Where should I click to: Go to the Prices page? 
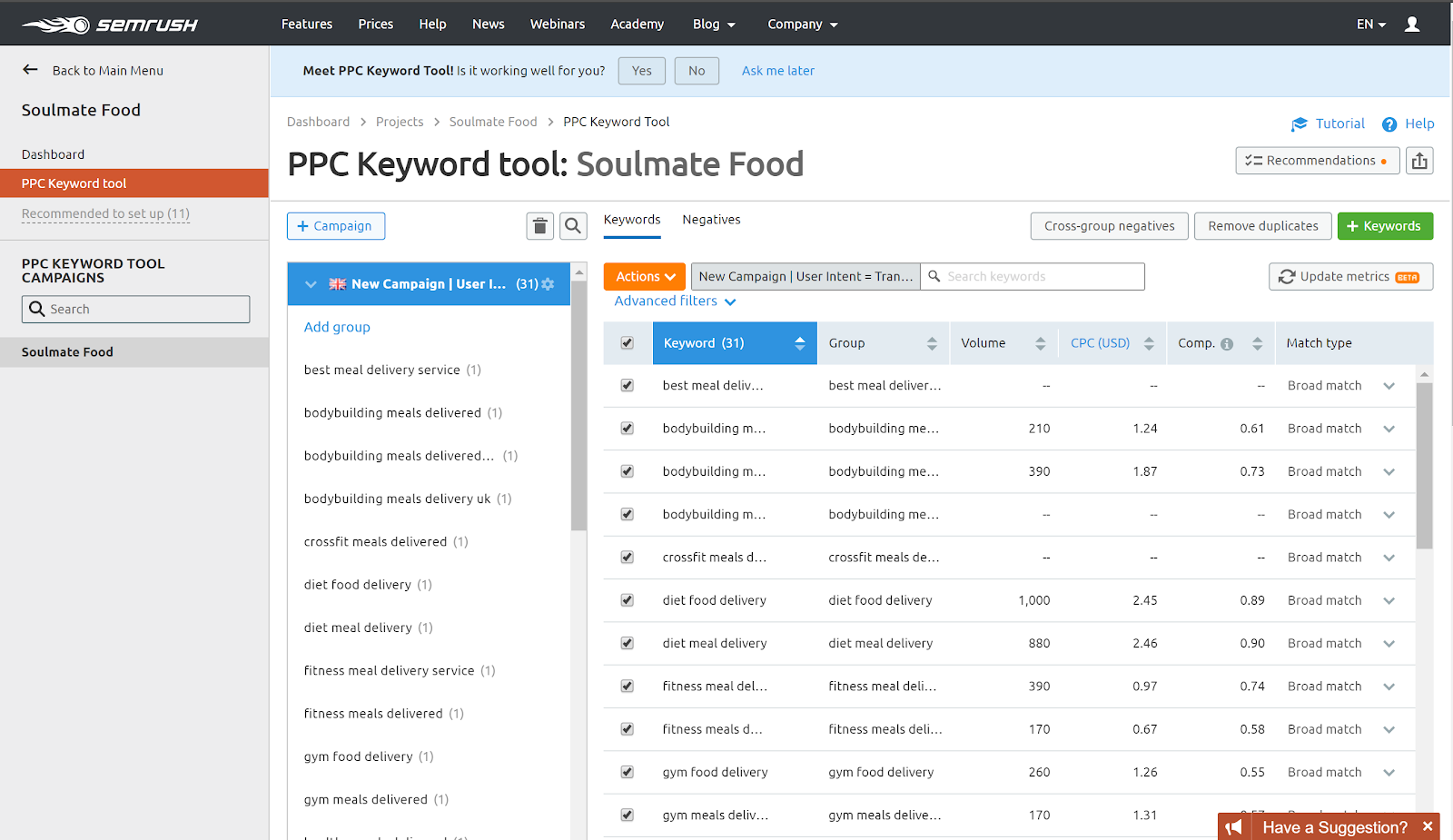376,25
